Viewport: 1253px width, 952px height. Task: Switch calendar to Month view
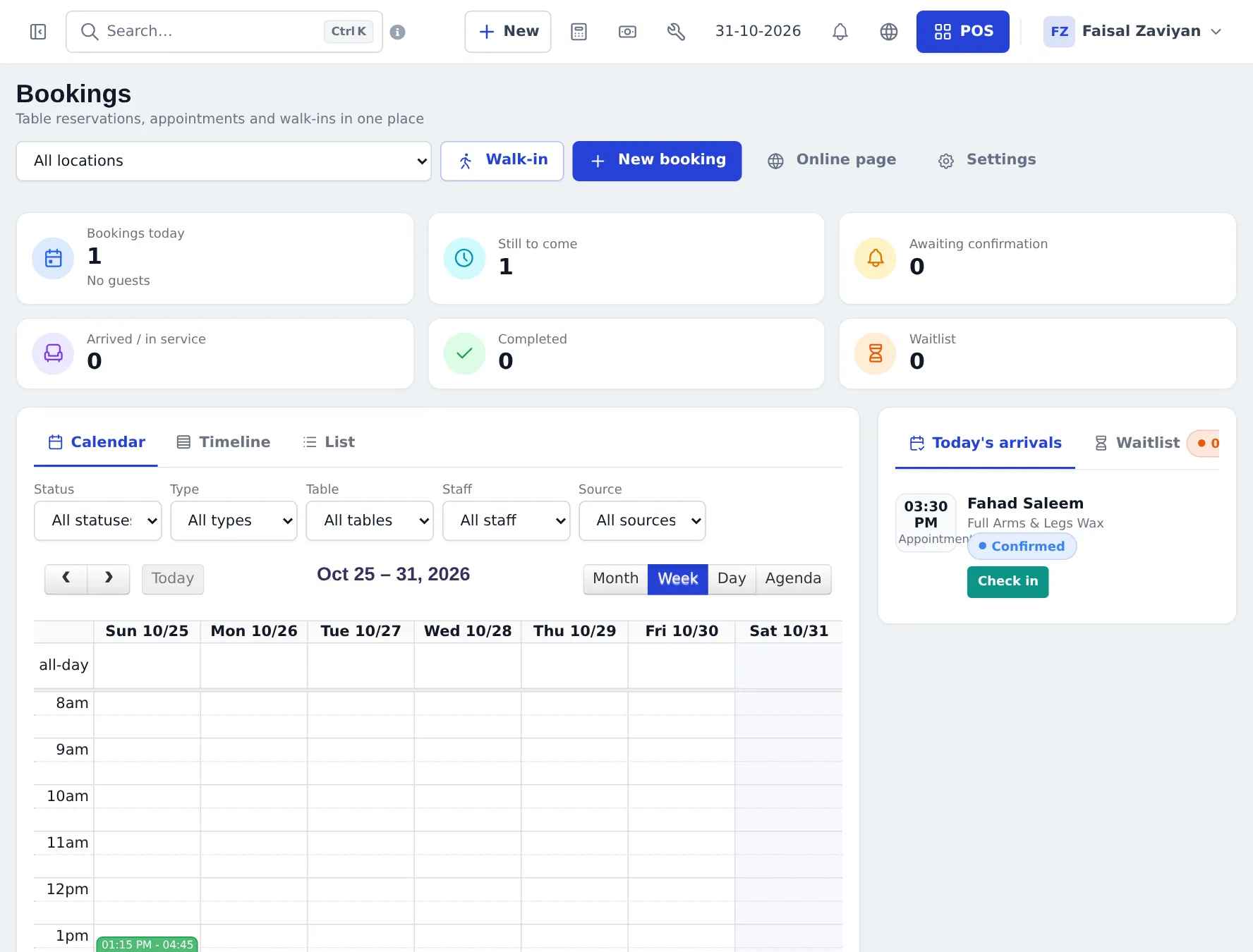pos(615,579)
